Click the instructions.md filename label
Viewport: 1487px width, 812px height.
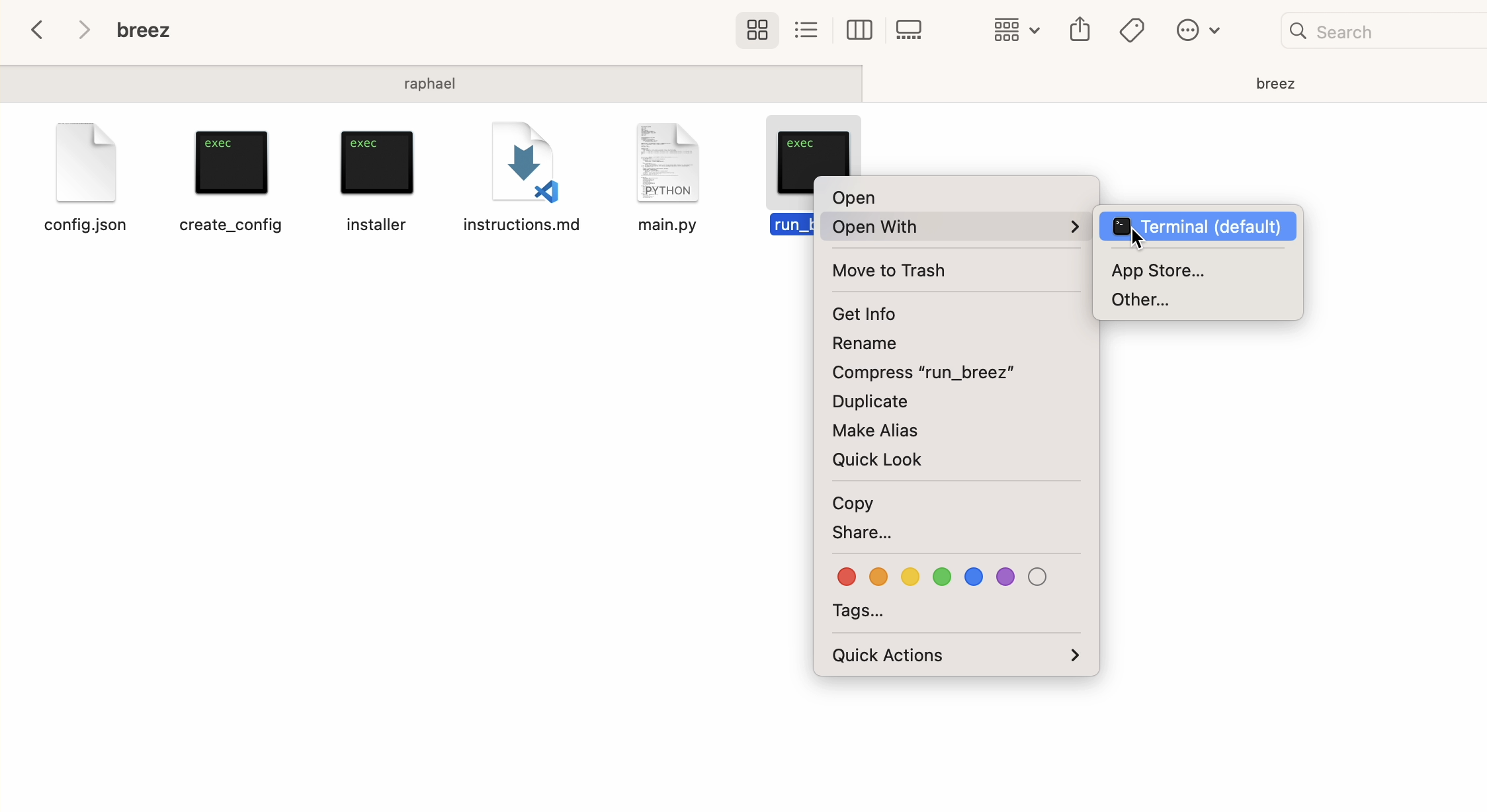[522, 225]
